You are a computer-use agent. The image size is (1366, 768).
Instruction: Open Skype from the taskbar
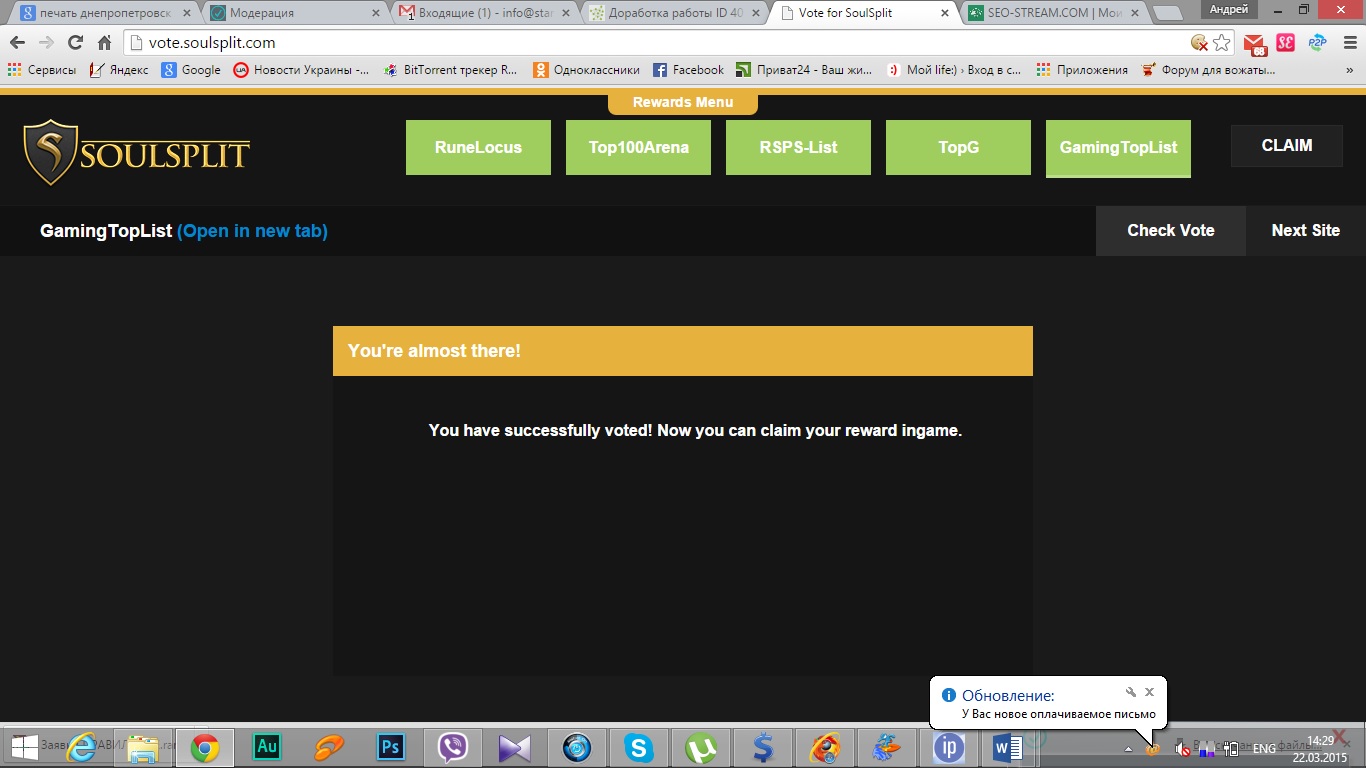tap(639, 747)
